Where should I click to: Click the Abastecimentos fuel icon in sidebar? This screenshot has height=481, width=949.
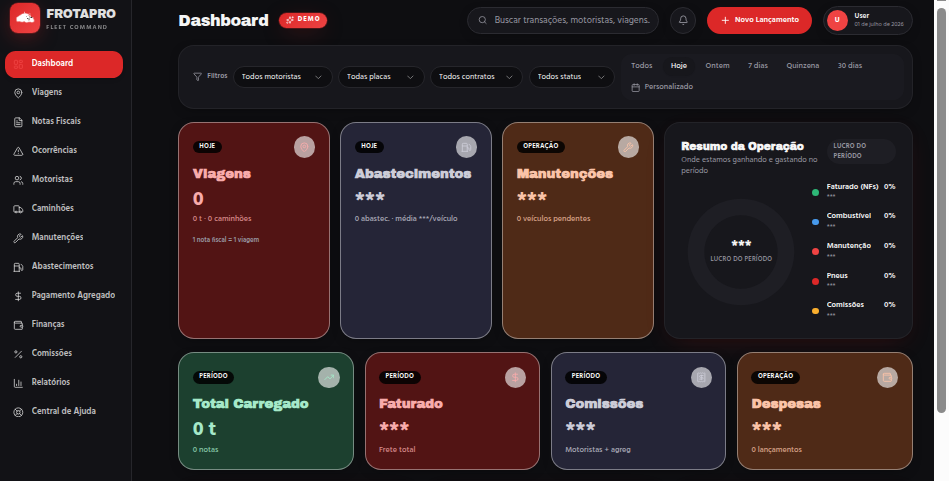pyautogui.click(x=18, y=267)
